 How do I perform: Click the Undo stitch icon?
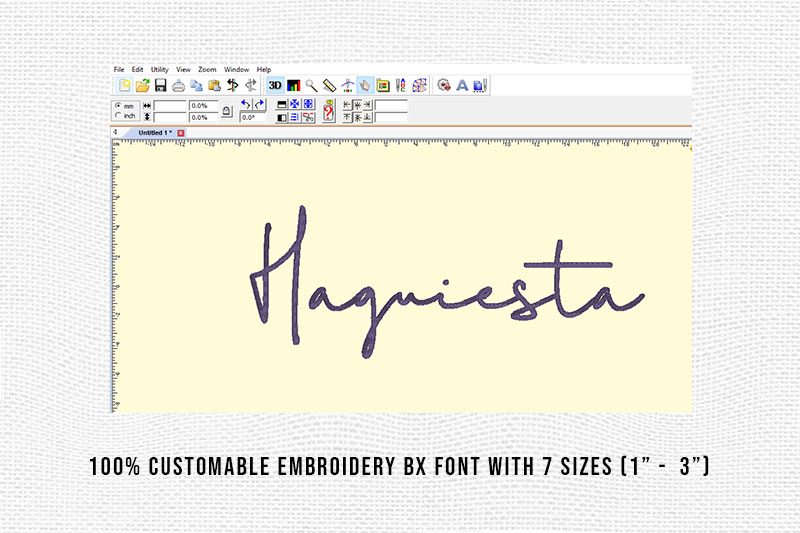click(x=233, y=85)
